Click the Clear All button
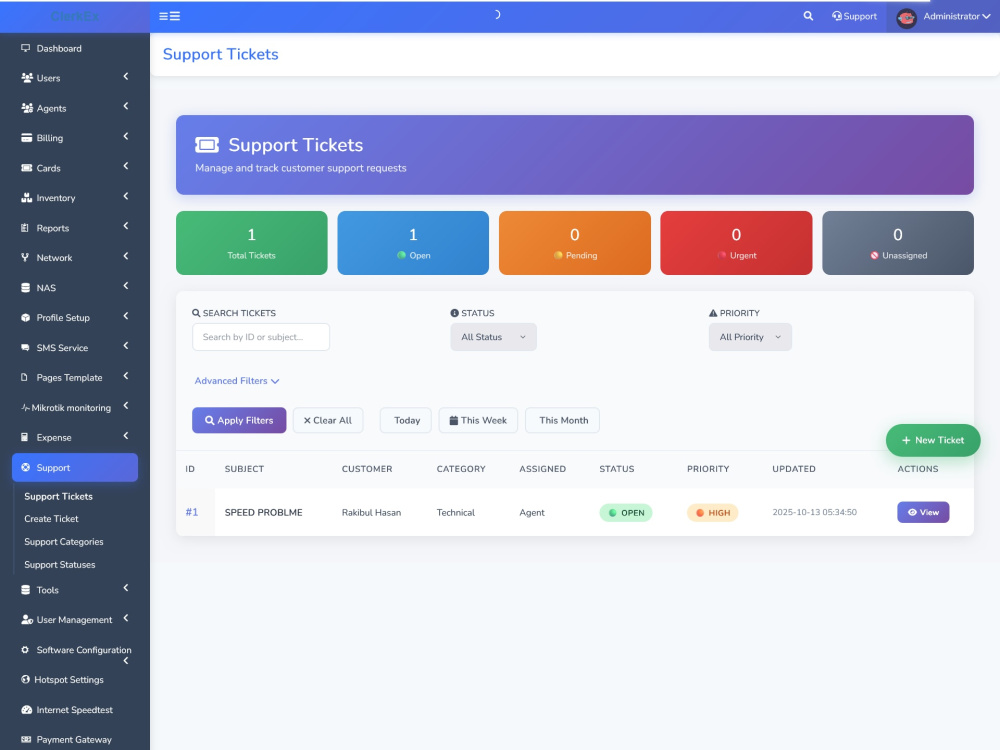Viewport: 1000px width, 750px height. click(328, 420)
